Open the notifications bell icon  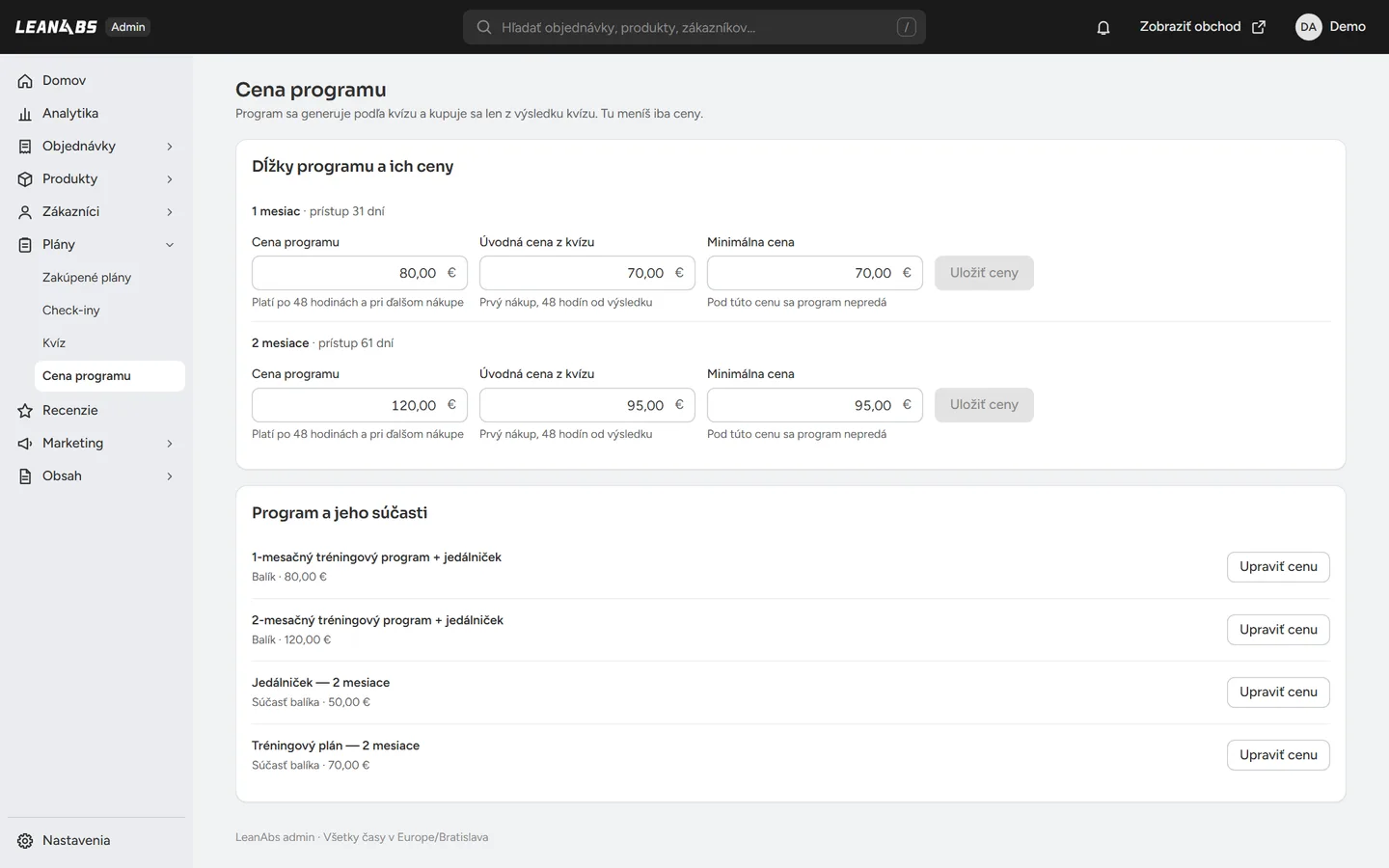[1103, 27]
